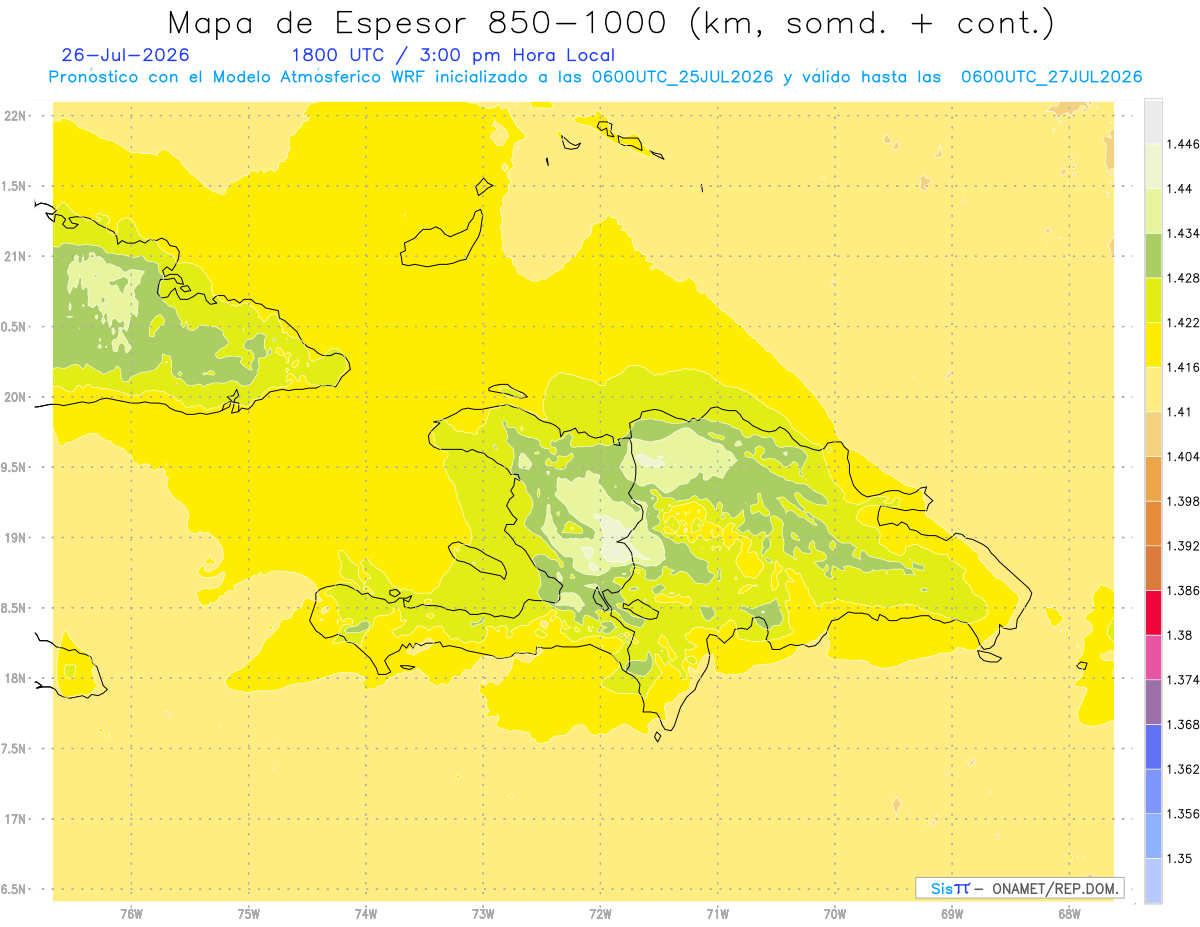Click the longitude label '69W'
Image resolution: width=1200 pixels, height=927 pixels.
click(952, 913)
